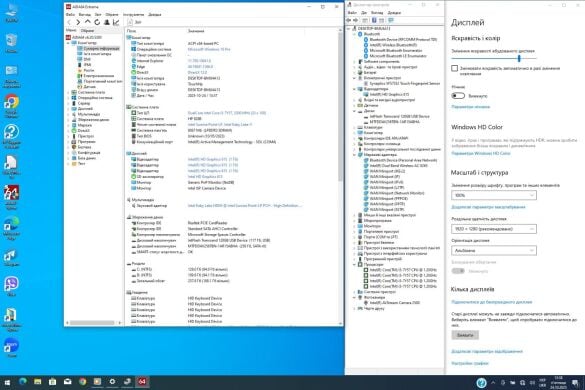Launch Microsoft Edge from the taskbar

pos(23,382)
